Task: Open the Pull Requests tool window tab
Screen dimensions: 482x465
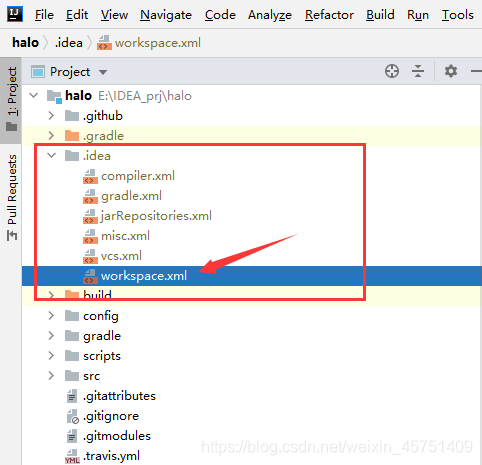Action: point(11,197)
